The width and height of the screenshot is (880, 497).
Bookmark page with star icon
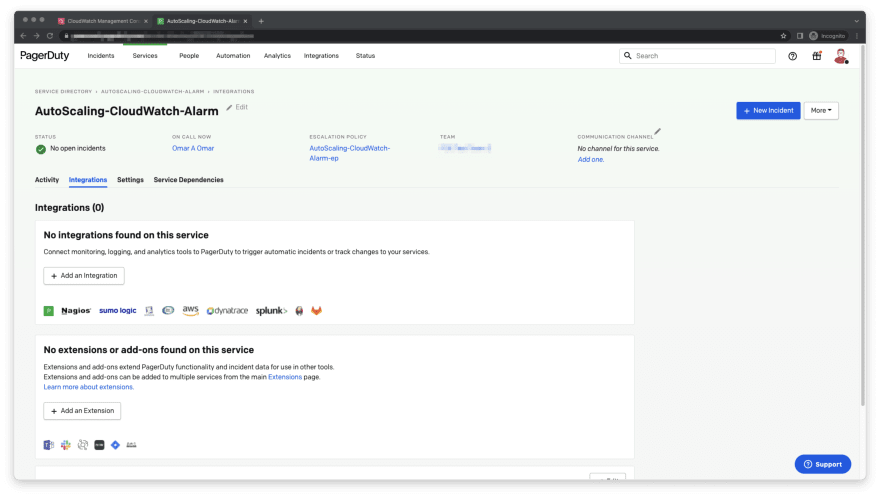tap(783, 36)
